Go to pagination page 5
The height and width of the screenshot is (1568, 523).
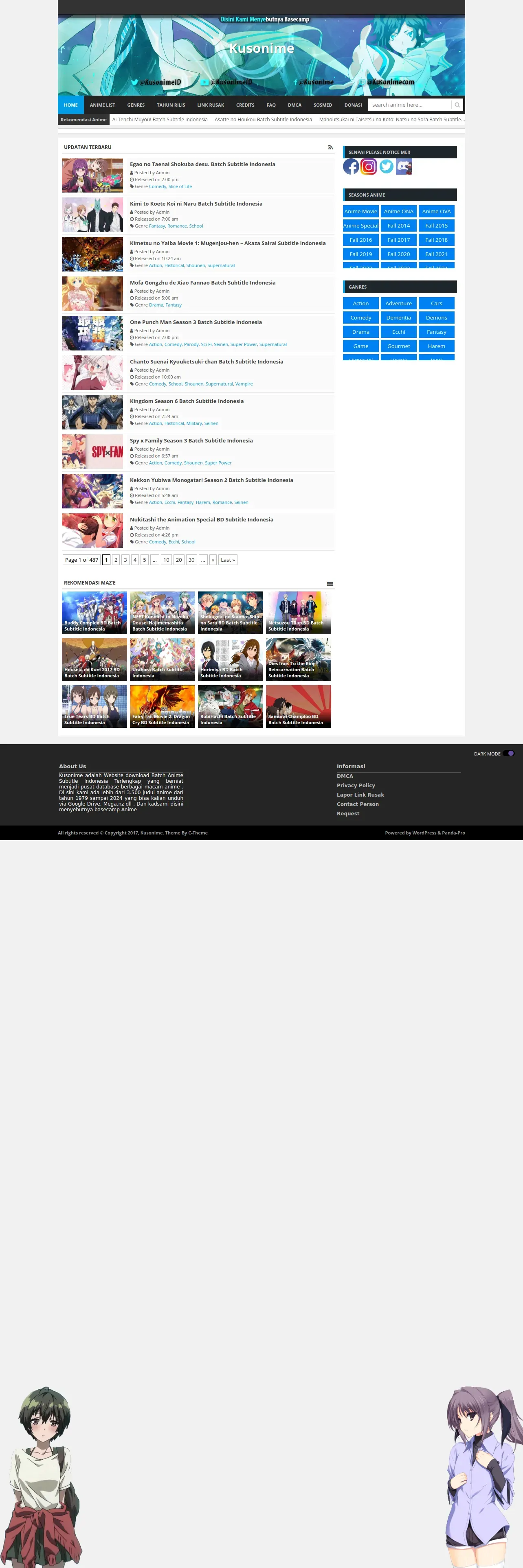click(144, 560)
